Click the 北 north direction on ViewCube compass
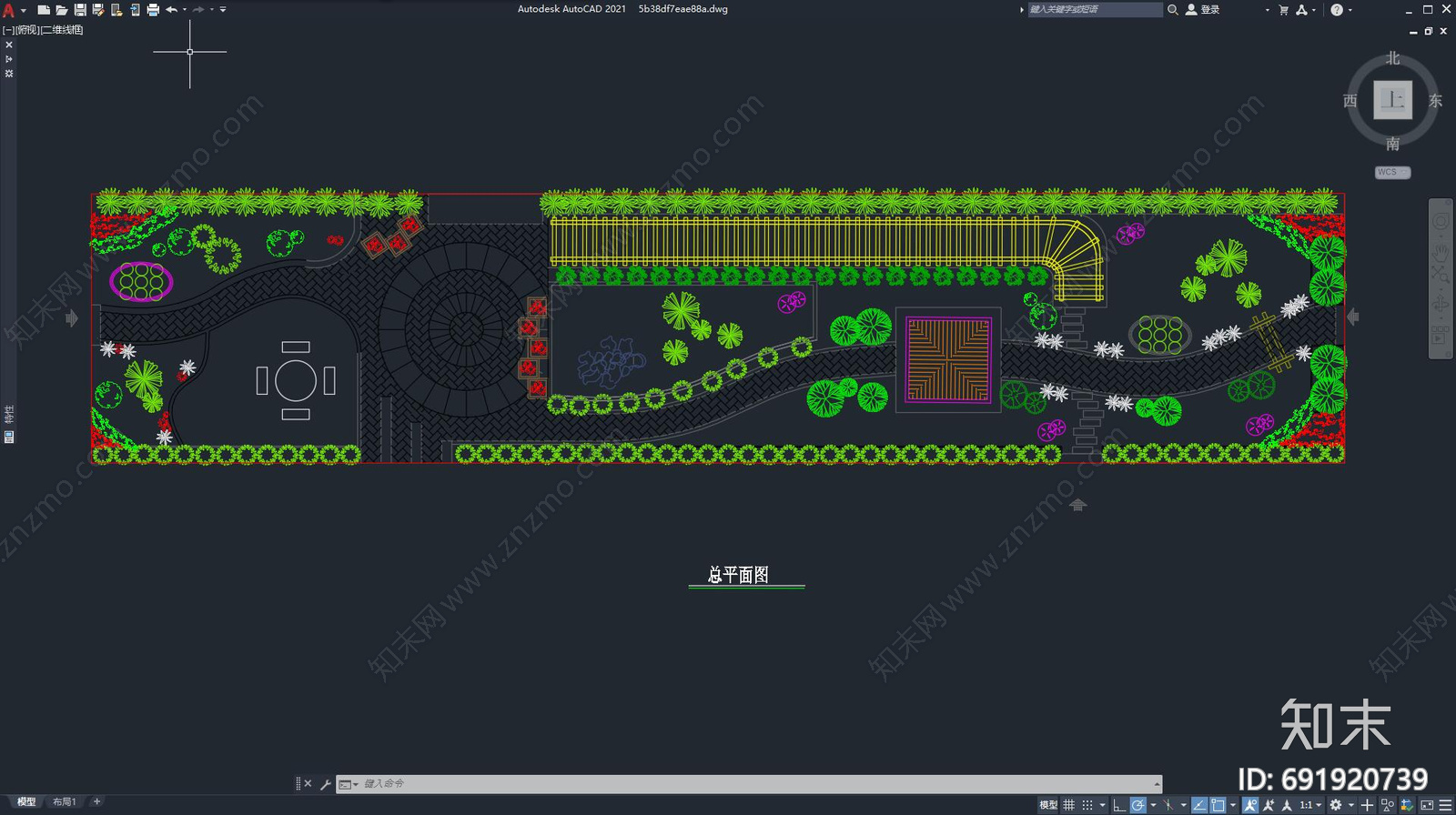Screen dimensions: 1456x815 [1392, 58]
